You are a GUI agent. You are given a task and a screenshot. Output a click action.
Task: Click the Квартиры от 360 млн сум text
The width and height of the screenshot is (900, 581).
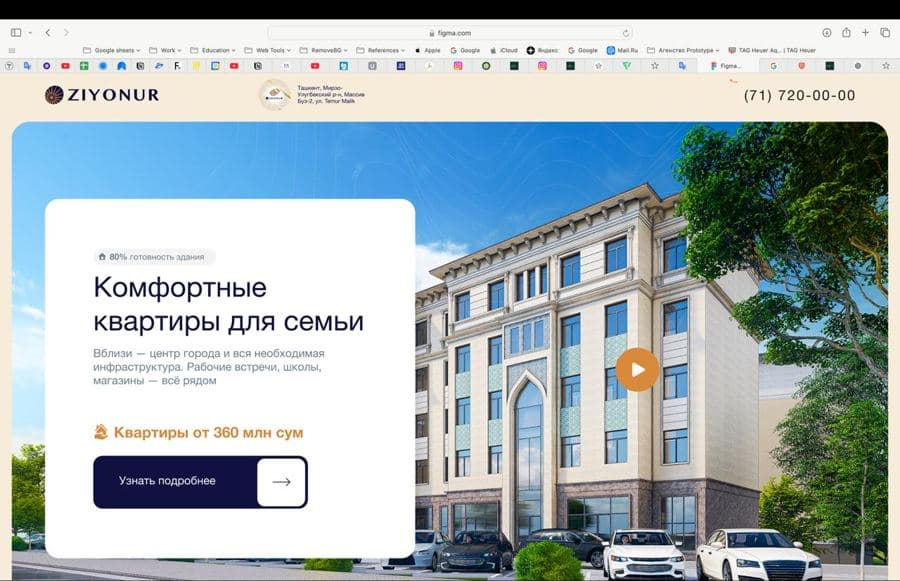[208, 432]
